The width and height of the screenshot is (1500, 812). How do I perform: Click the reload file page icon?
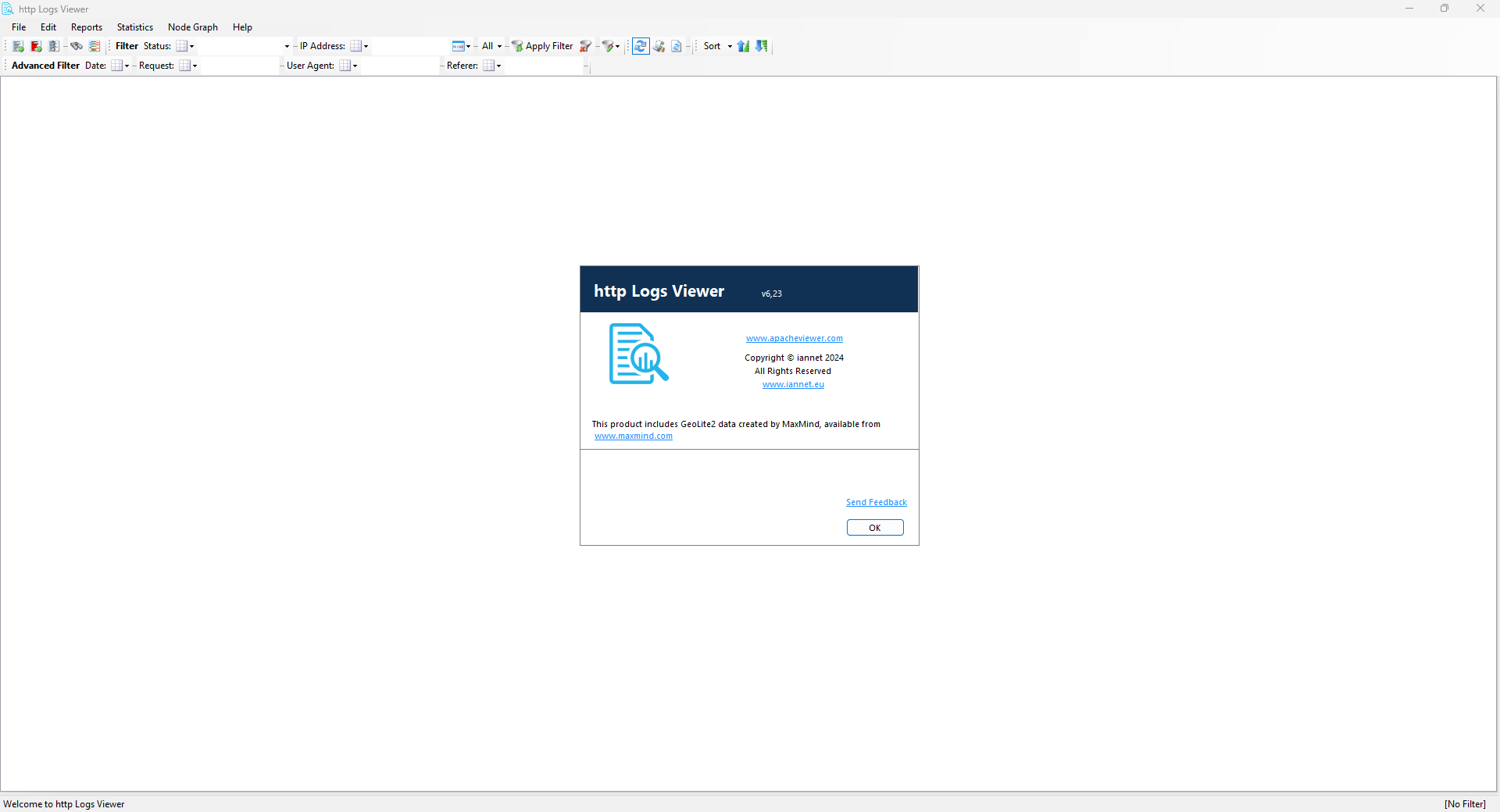(677, 46)
